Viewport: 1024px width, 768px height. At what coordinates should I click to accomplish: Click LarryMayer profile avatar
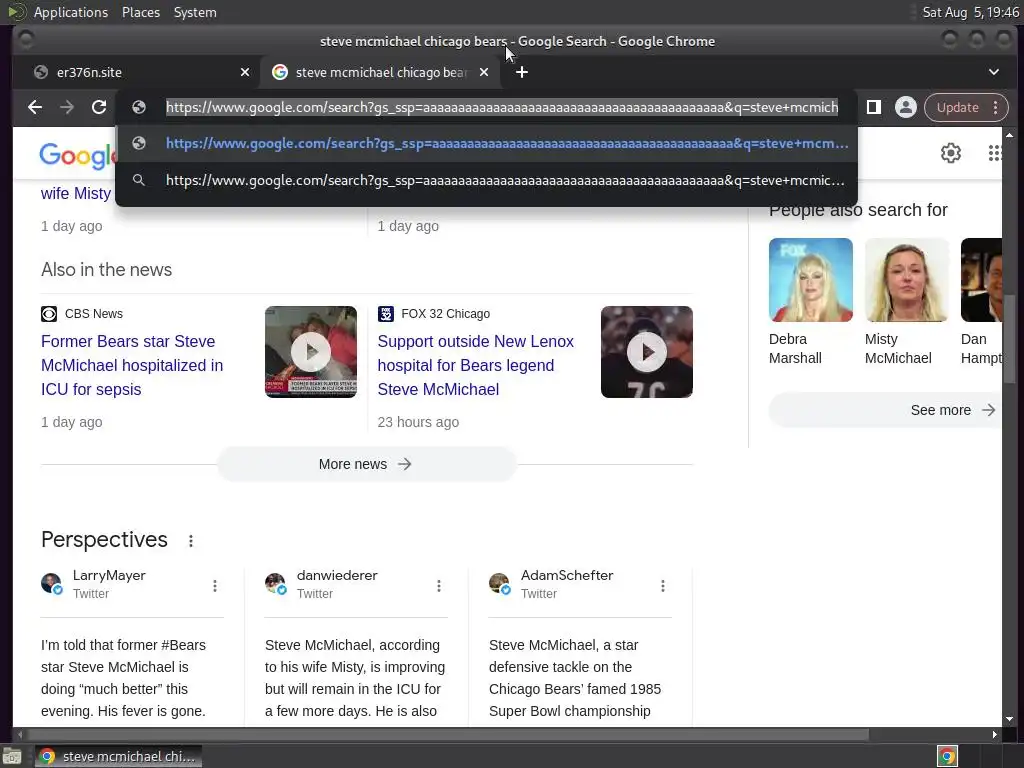click(51, 583)
